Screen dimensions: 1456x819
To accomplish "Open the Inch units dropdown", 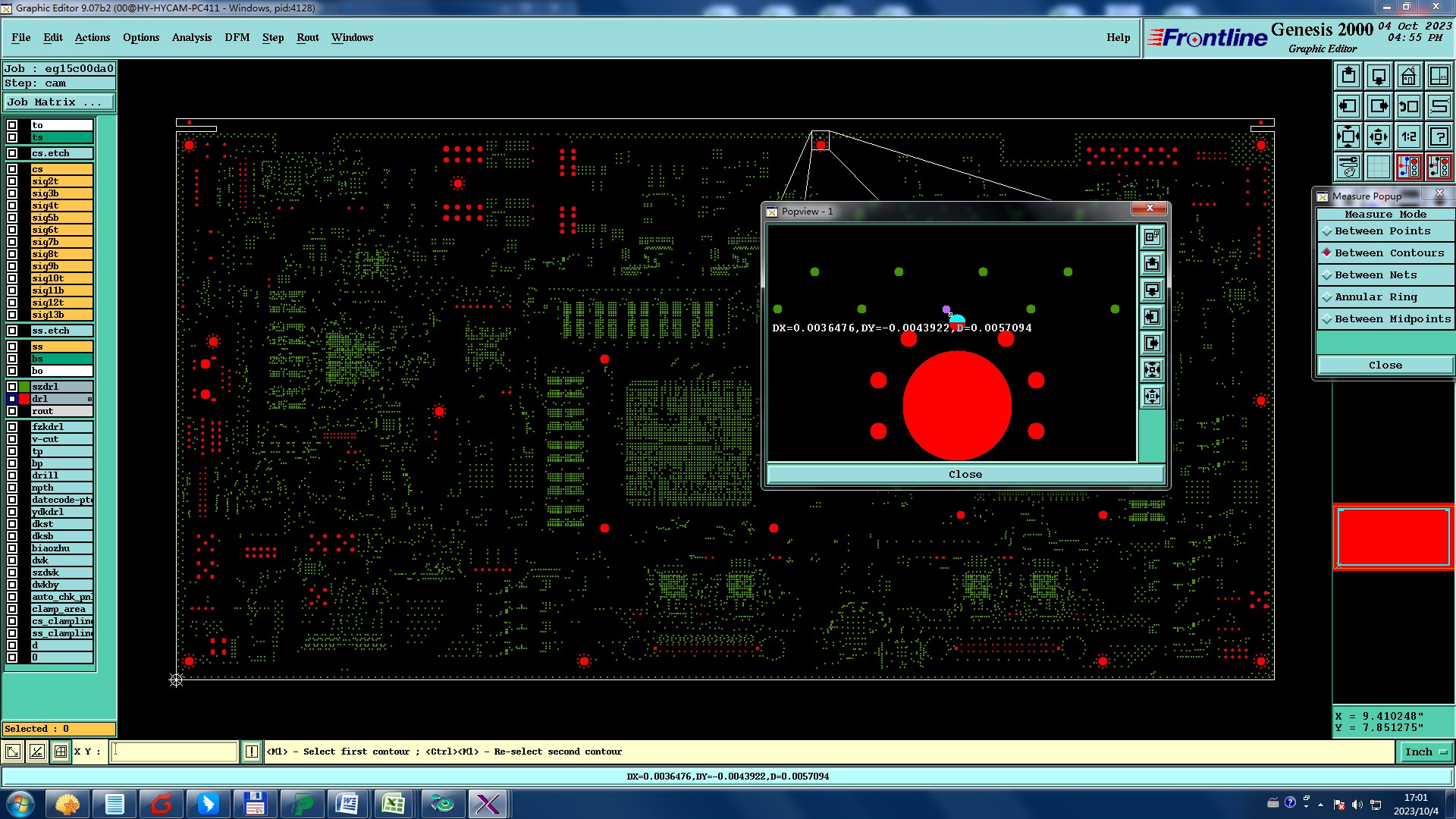I will pos(1426,752).
